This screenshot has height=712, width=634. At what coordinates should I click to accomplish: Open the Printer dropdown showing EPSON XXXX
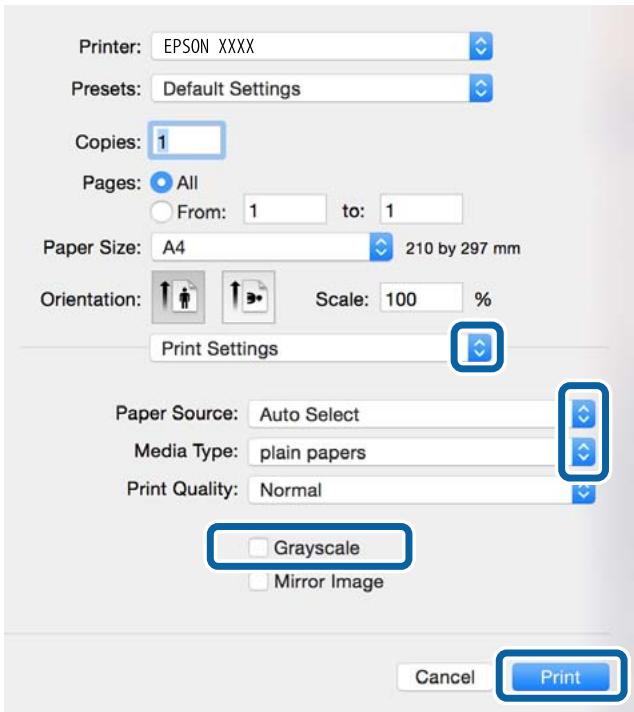coord(322,46)
